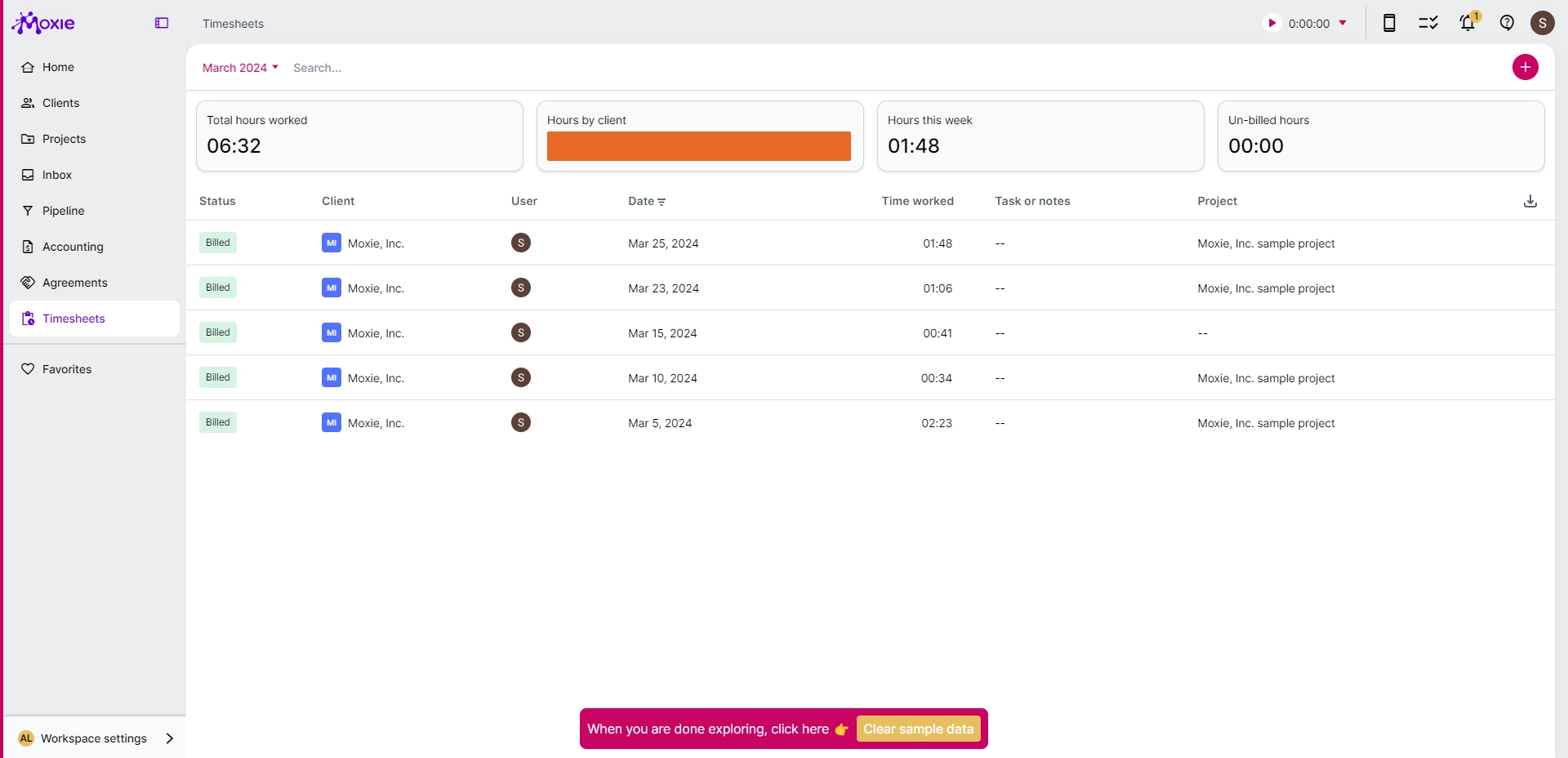The image size is (1568, 758).
Task: Open the Inbox from the sidebar
Action: coord(57,175)
